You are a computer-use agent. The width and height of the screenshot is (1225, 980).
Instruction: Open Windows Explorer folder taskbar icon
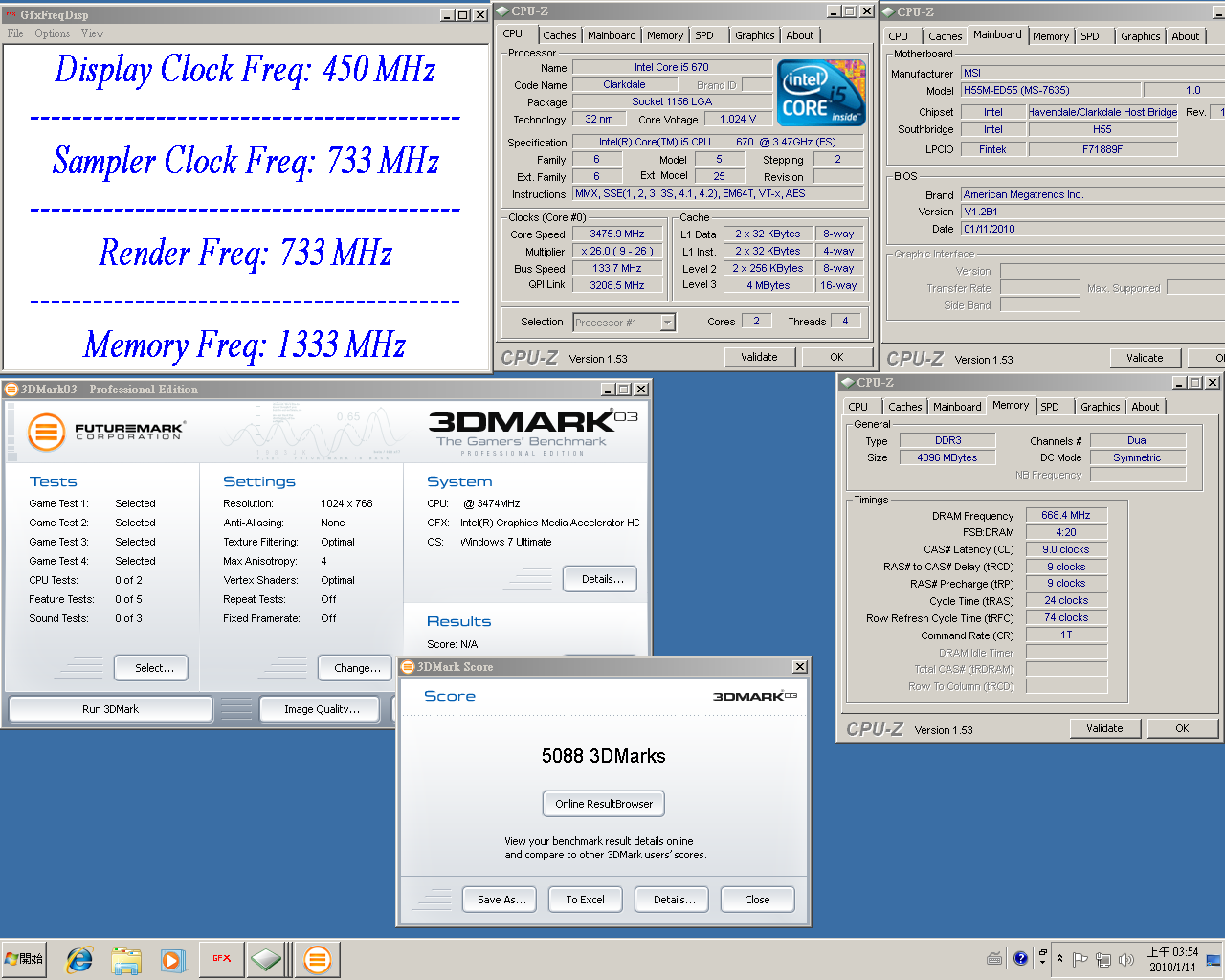click(x=126, y=959)
